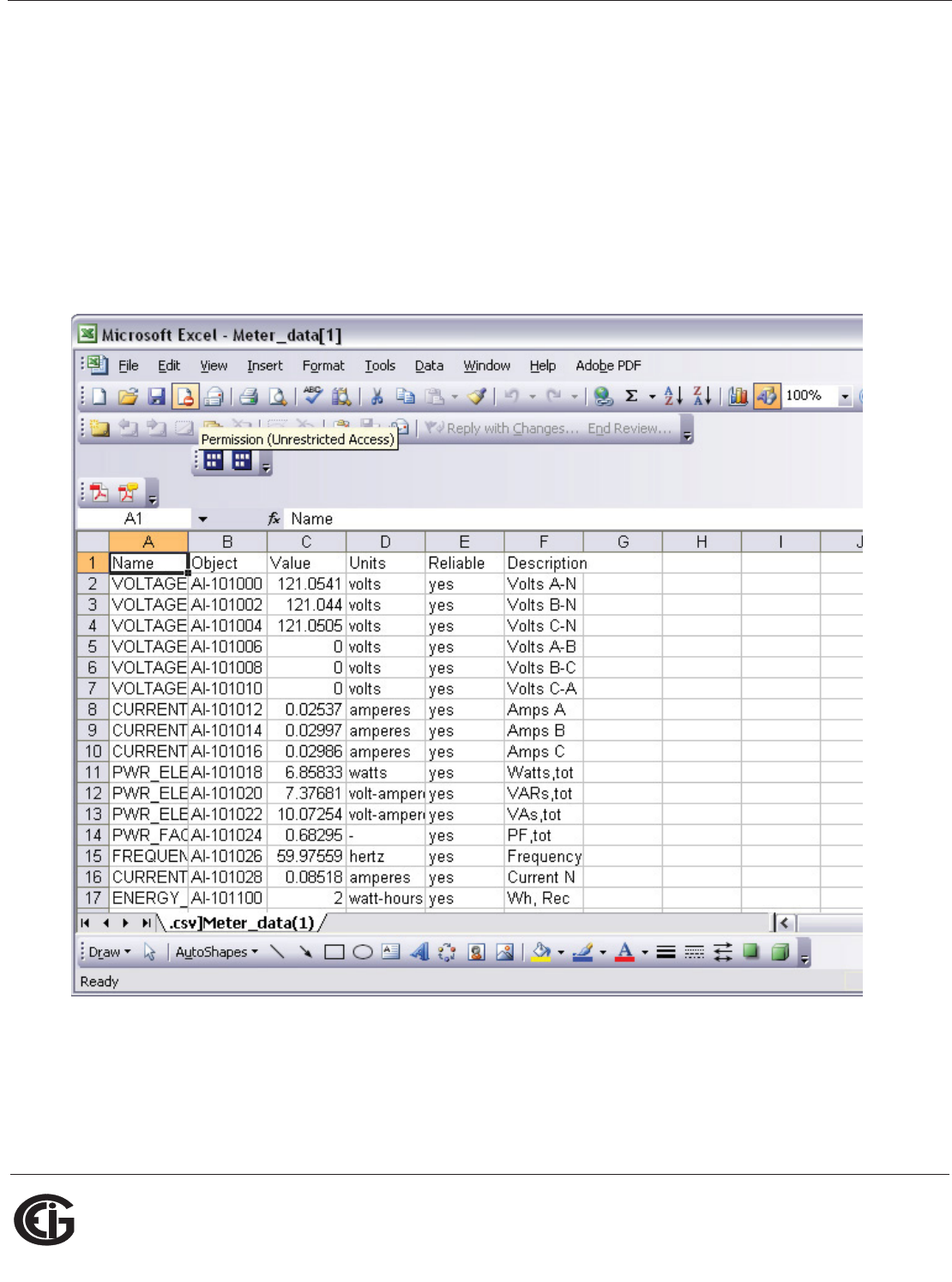
Task: Toggle the Drawing toolbar button
Action: tap(767, 396)
